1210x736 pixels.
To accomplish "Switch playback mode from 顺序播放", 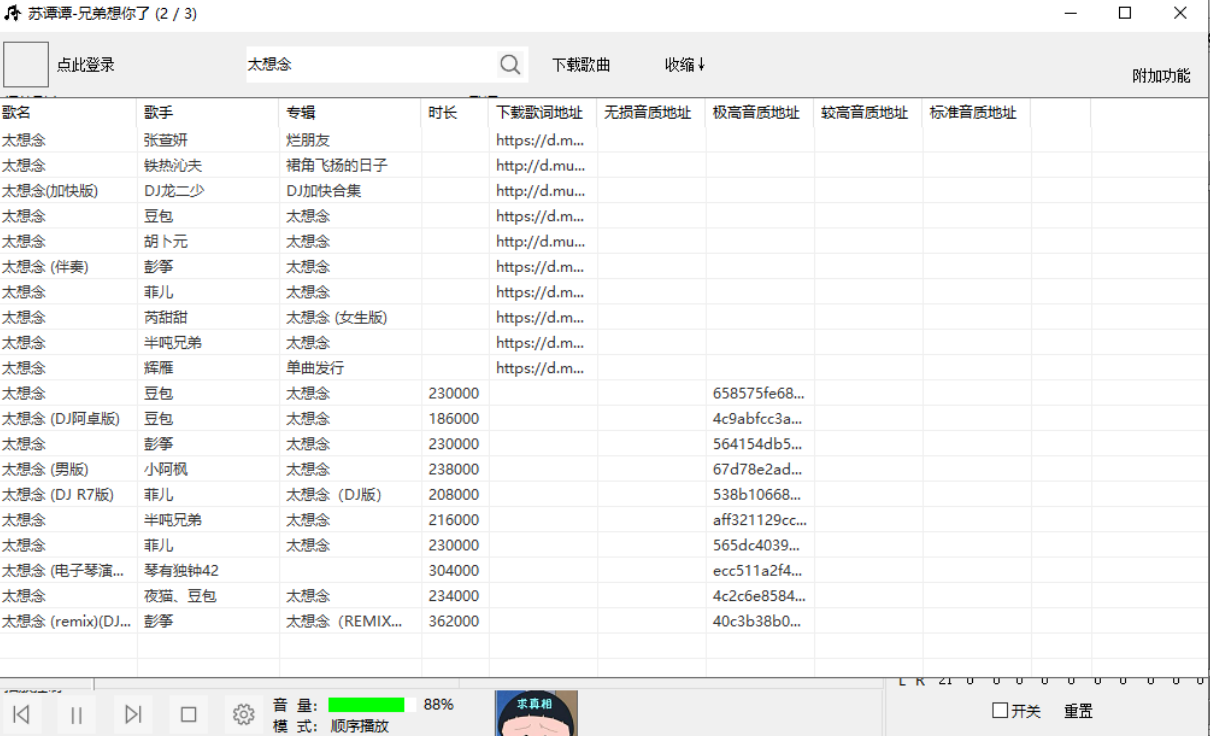I will [359, 726].
